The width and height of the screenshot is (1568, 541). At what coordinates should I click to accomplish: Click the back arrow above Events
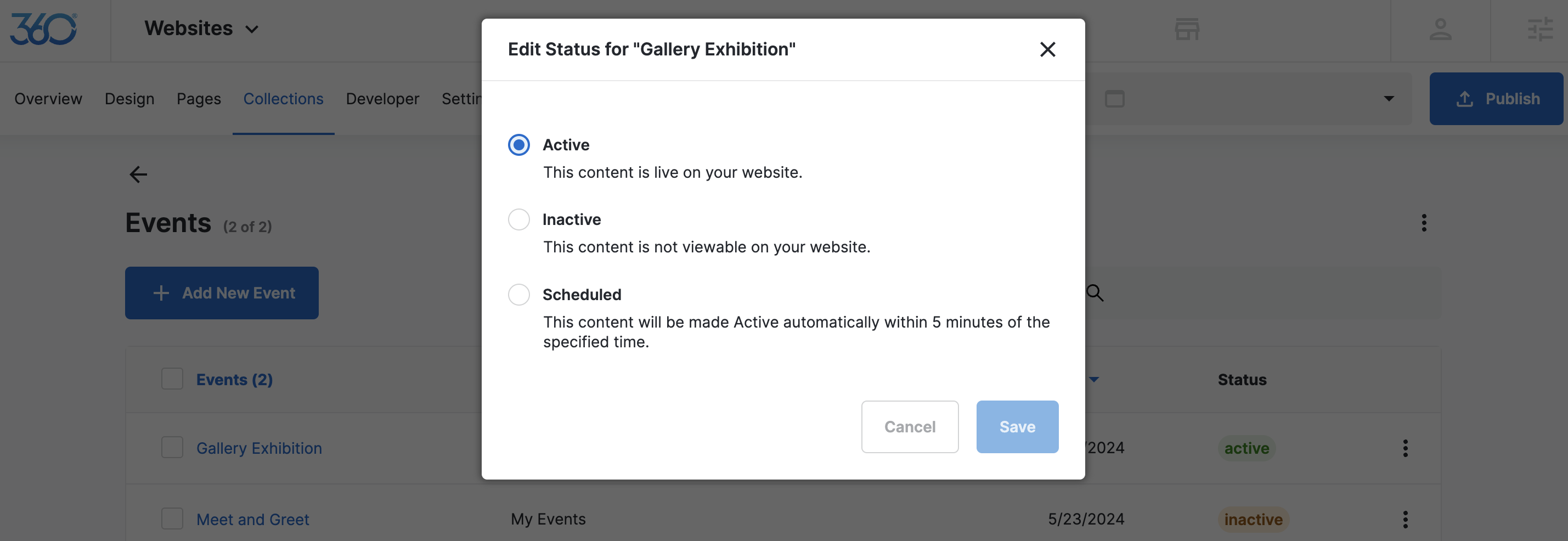(139, 174)
